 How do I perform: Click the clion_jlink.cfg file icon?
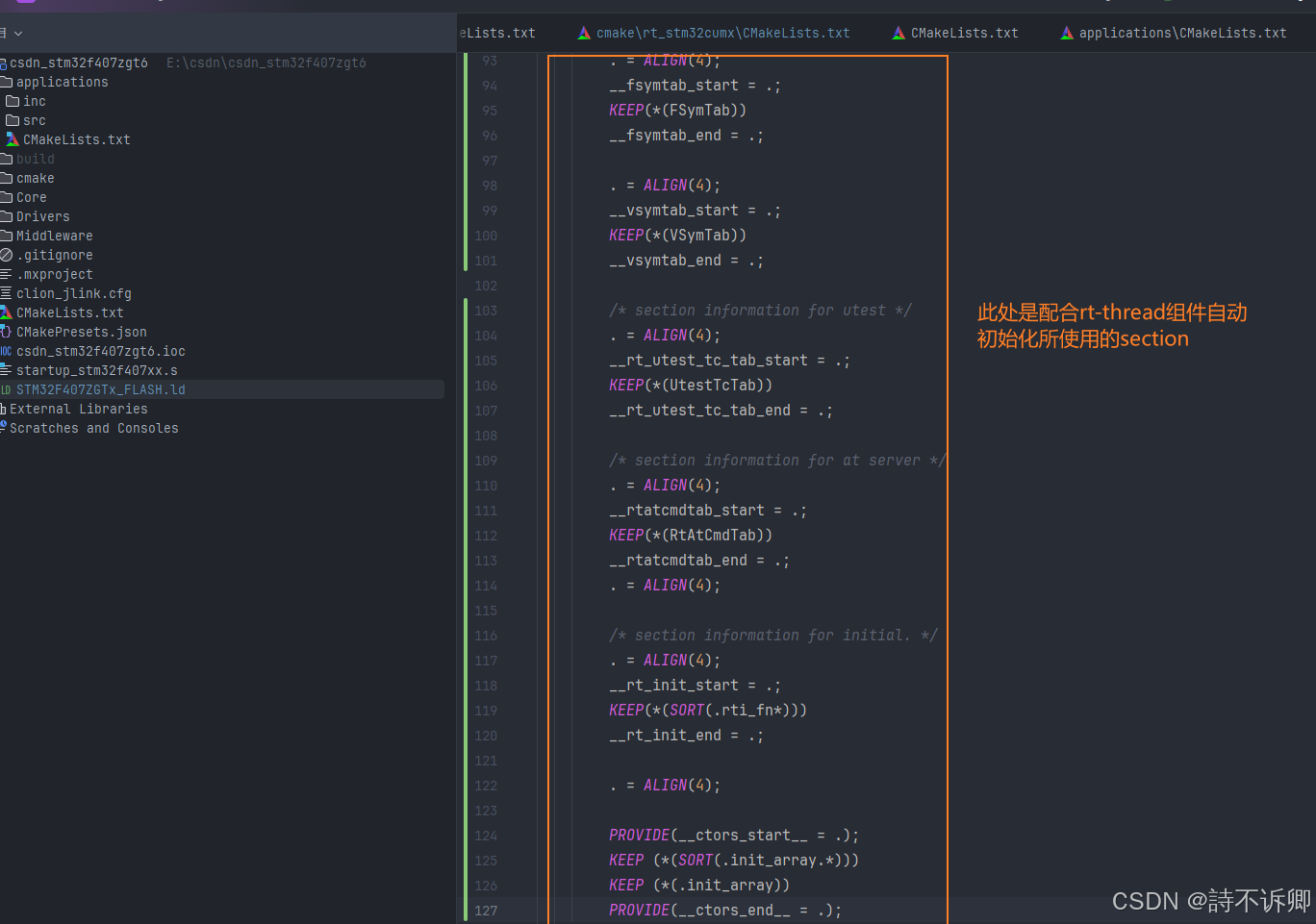coord(6,293)
